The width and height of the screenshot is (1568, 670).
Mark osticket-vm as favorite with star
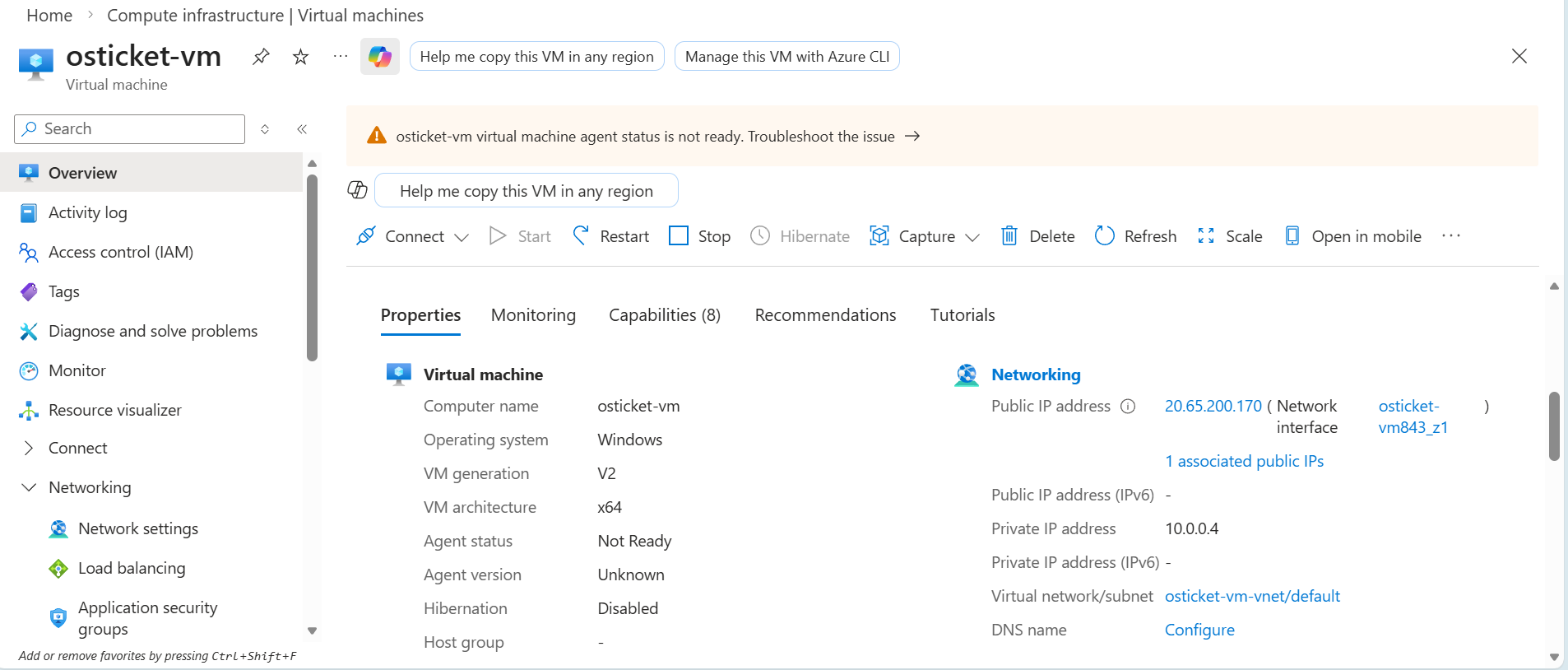(x=301, y=57)
